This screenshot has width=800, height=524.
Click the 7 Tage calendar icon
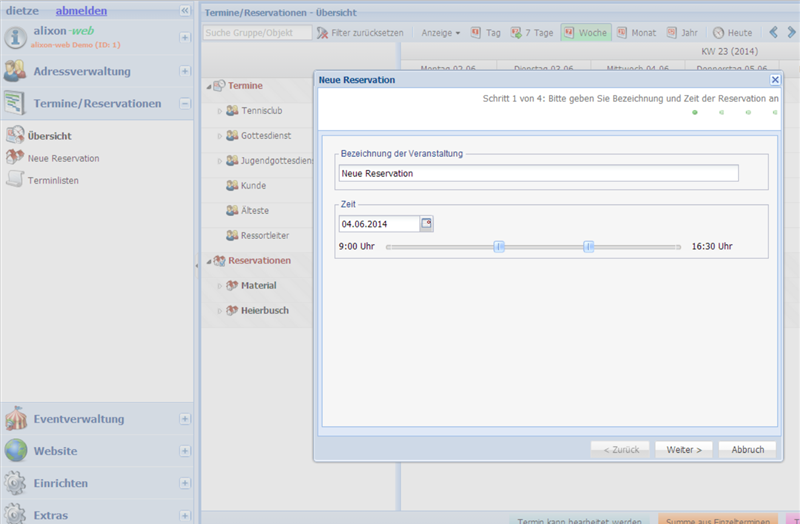pyautogui.click(x=516, y=33)
